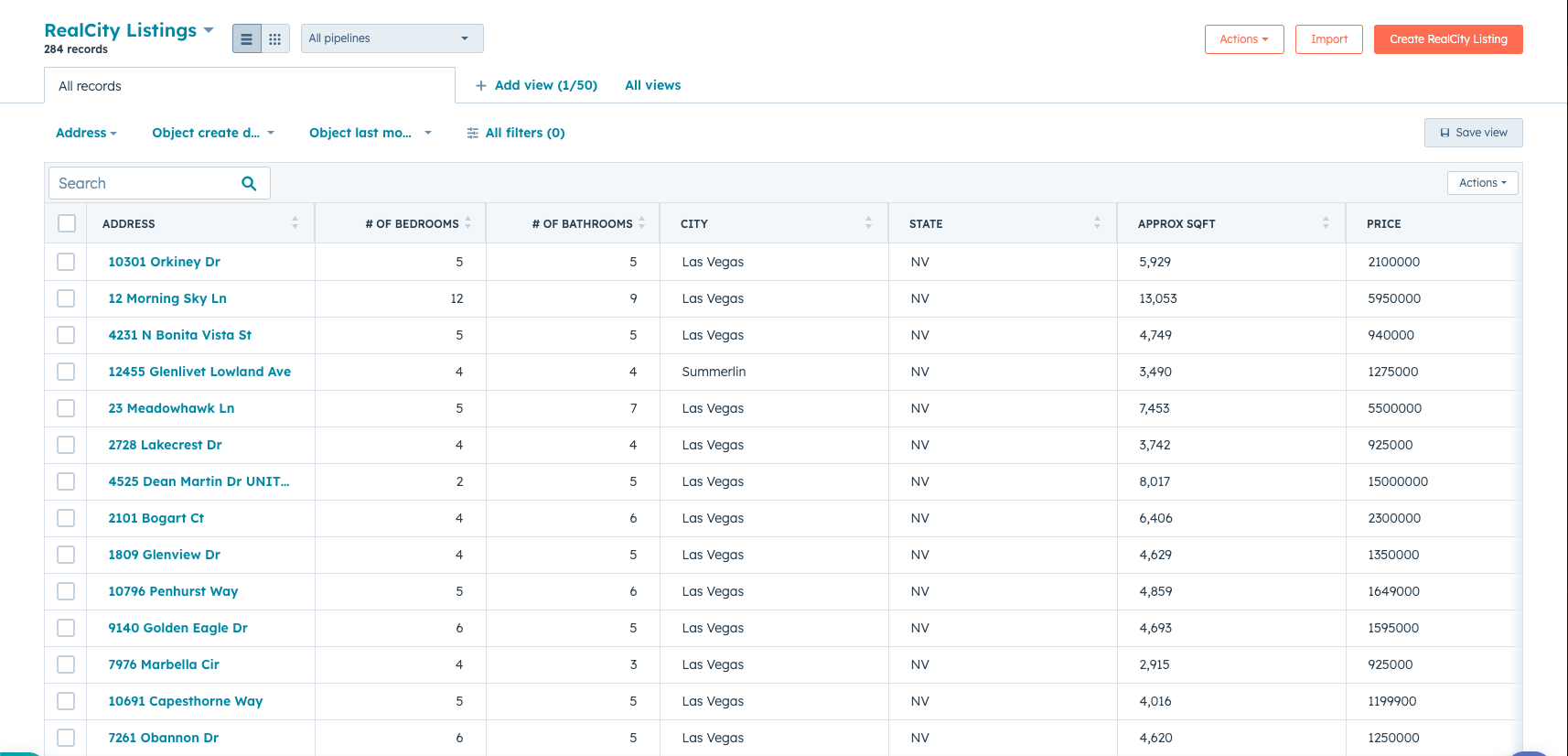Check the select-all header checkbox
The height and width of the screenshot is (756, 1568).
tap(67, 223)
